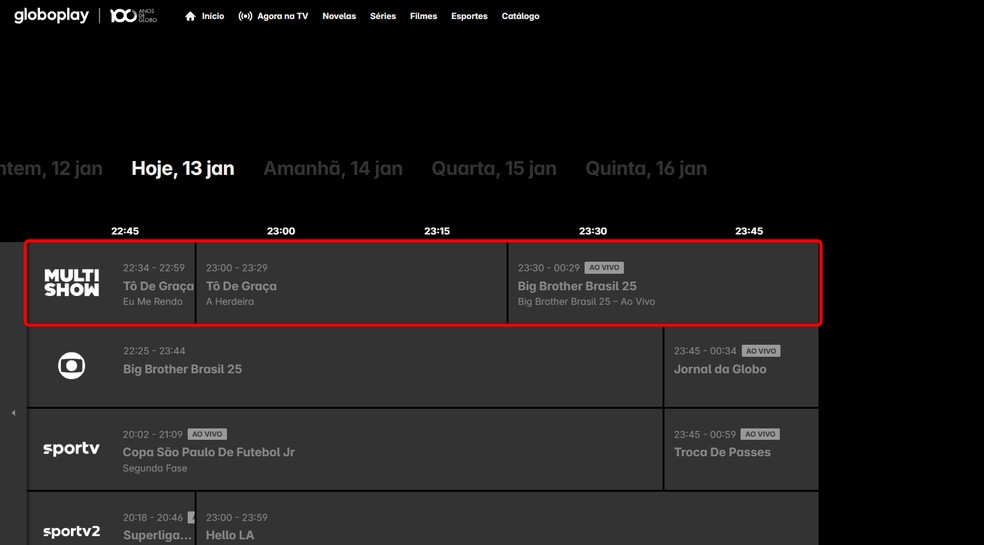Click the live broadcast icon beside Agora na TV
Screen dimensions: 984x545
click(x=245, y=16)
